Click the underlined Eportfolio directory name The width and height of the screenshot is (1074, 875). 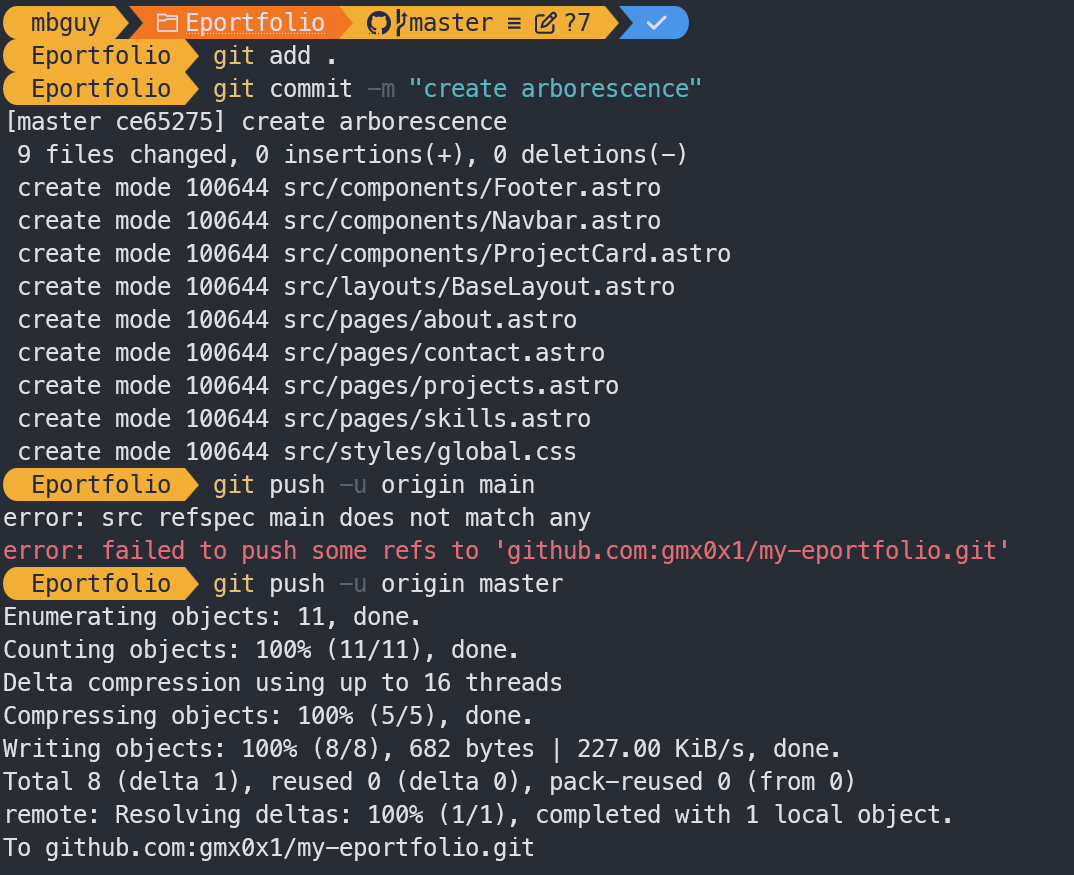pos(255,23)
